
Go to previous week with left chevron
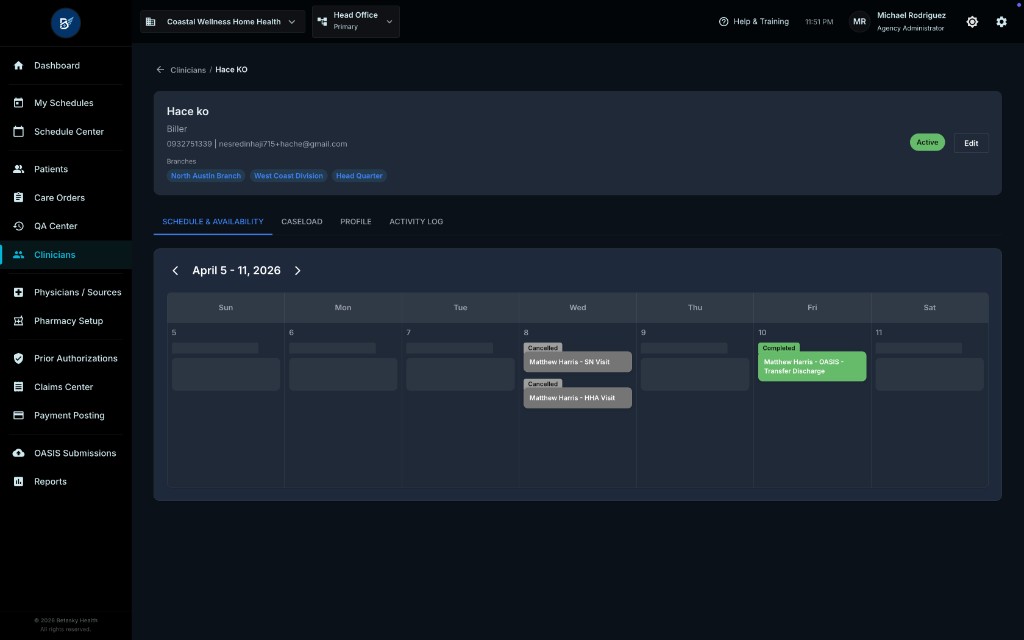coord(175,270)
